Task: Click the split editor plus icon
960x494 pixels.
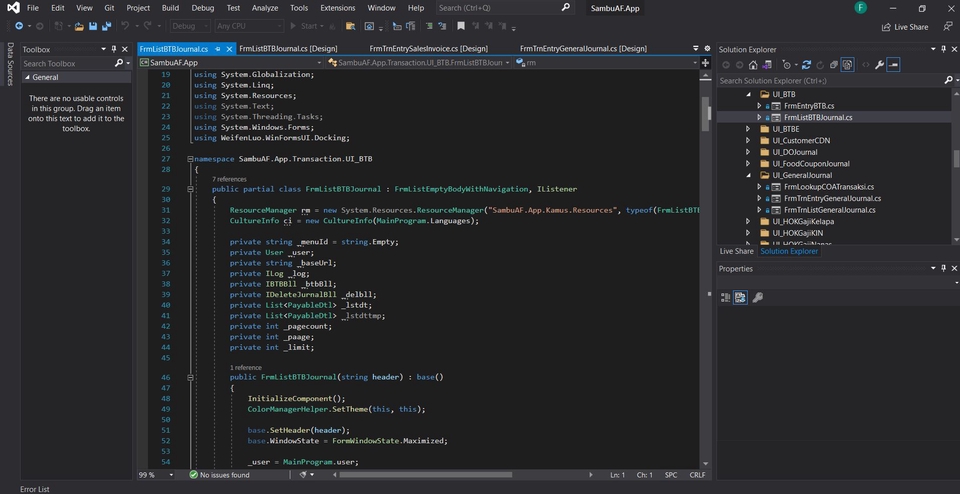Action: [705, 62]
